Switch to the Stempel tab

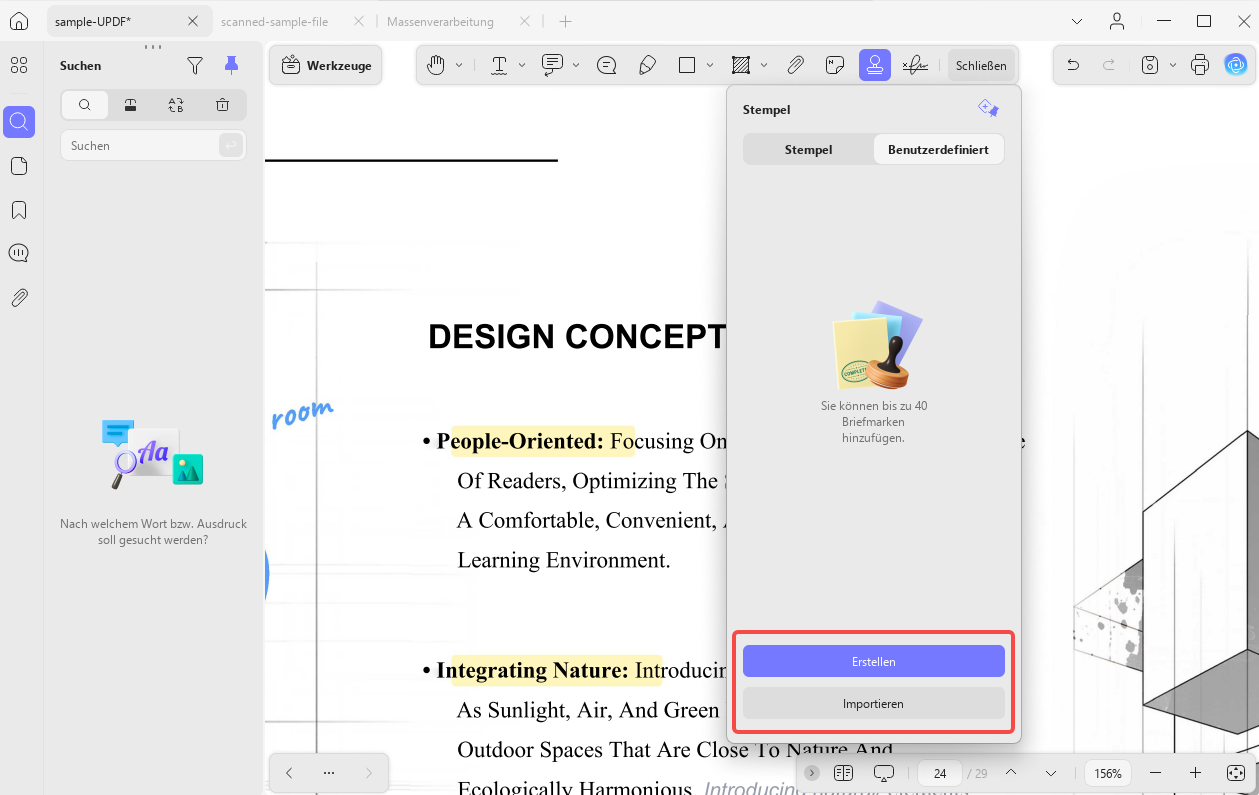808,149
